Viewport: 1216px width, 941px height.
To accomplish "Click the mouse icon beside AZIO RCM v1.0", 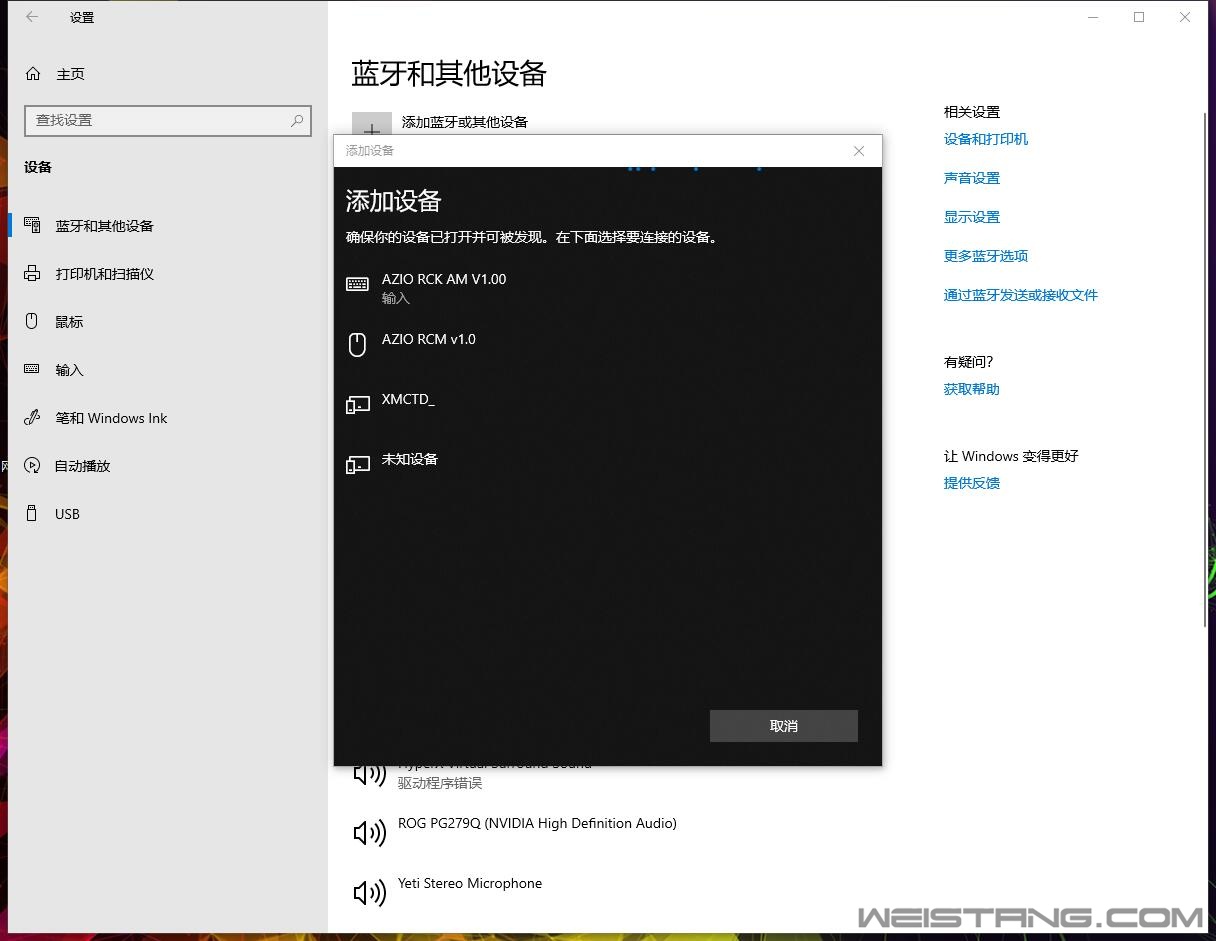I will pos(357,345).
